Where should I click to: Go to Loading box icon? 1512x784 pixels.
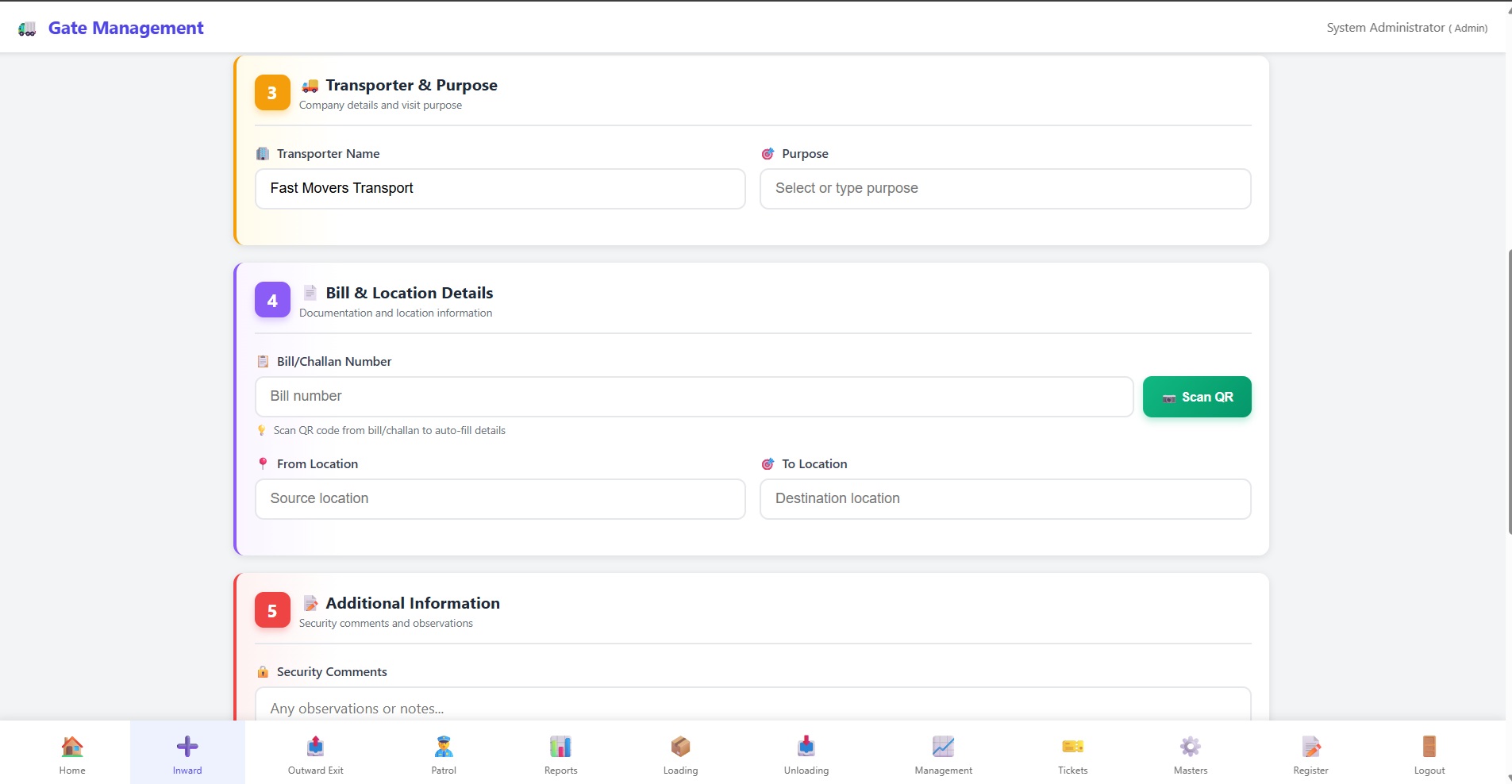(680, 747)
